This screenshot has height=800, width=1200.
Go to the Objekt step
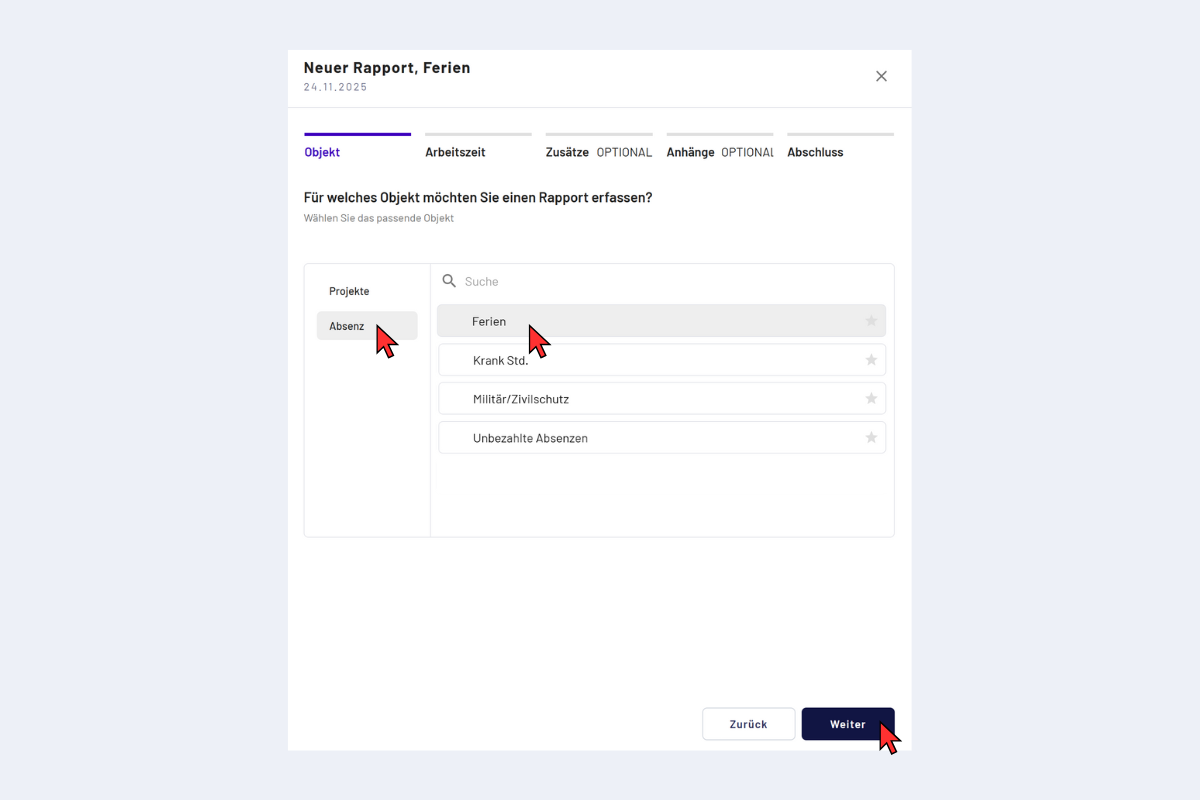tap(322, 152)
